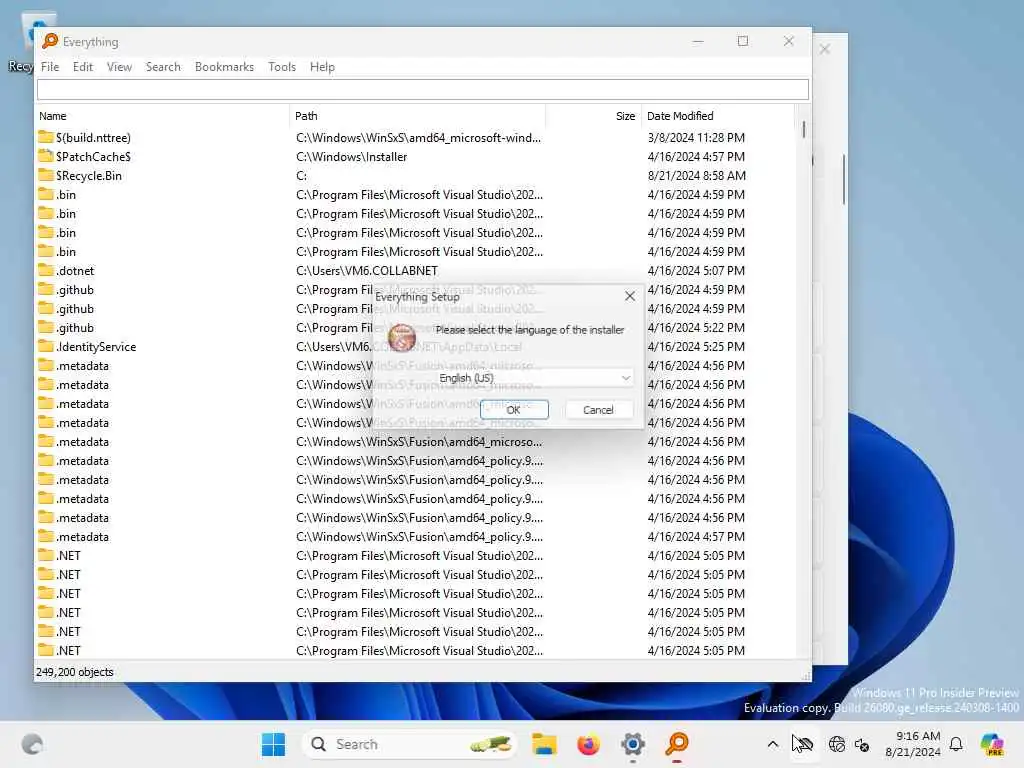
Task: Open File Explorer from the taskbar
Action: (x=543, y=744)
